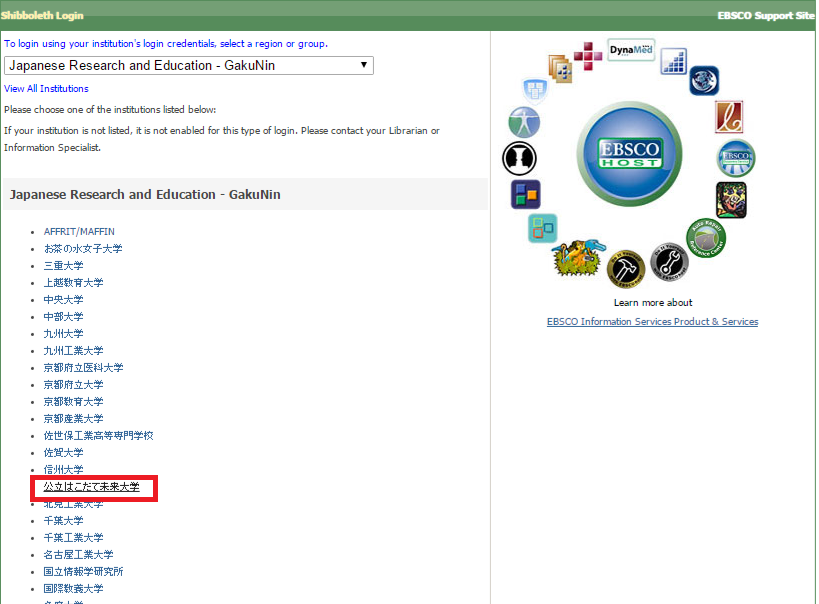Click the 上越教育大学 link
Viewport: 819px width, 604px height.
click(x=74, y=283)
